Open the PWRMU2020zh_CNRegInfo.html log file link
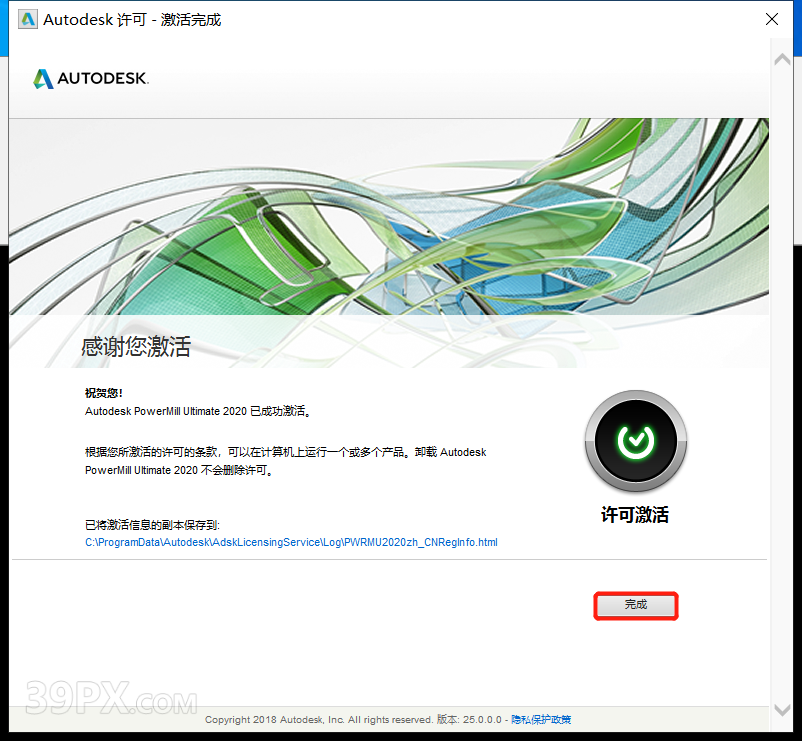Image resolution: width=802 pixels, height=741 pixels. coord(291,542)
